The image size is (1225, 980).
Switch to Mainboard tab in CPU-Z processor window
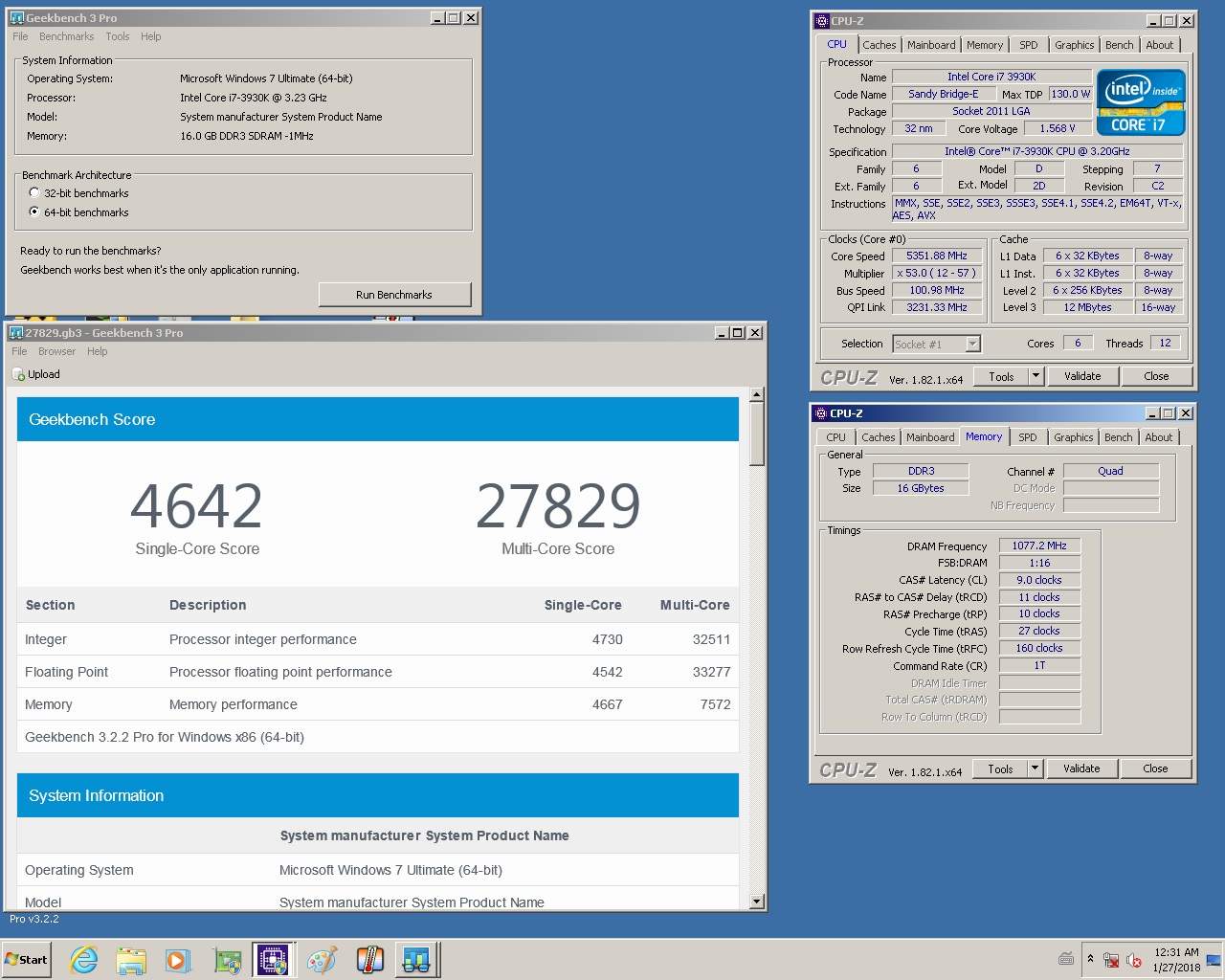(x=931, y=45)
